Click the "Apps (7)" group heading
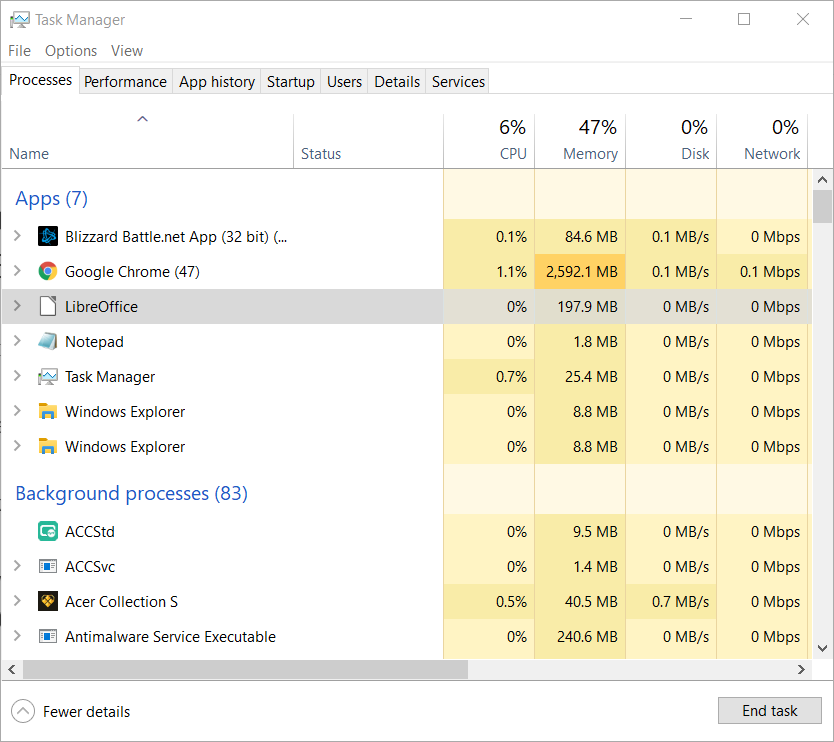This screenshot has height=742, width=834. [52, 199]
